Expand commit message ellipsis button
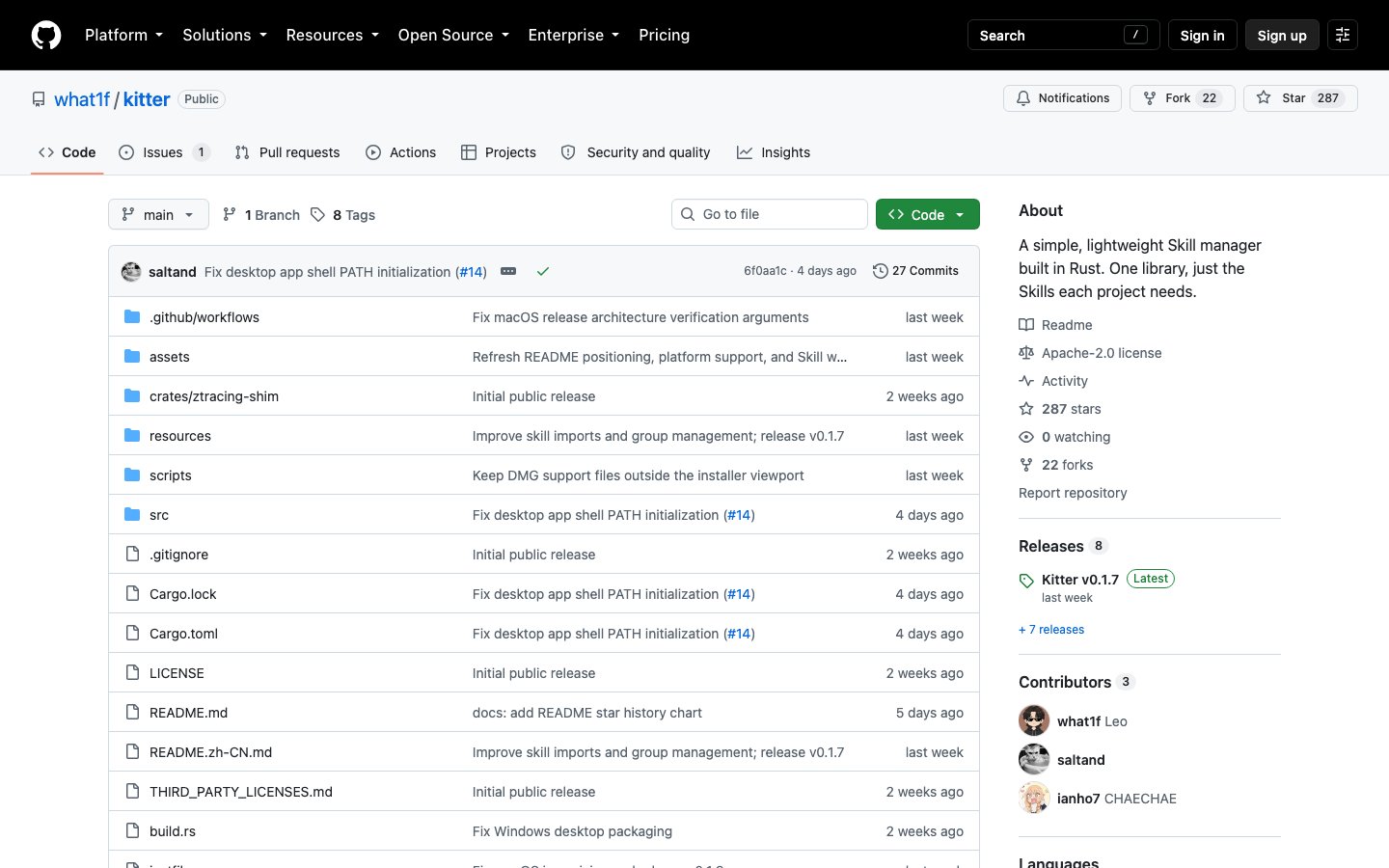Image resolution: width=1389 pixels, height=868 pixels. pos(508,272)
